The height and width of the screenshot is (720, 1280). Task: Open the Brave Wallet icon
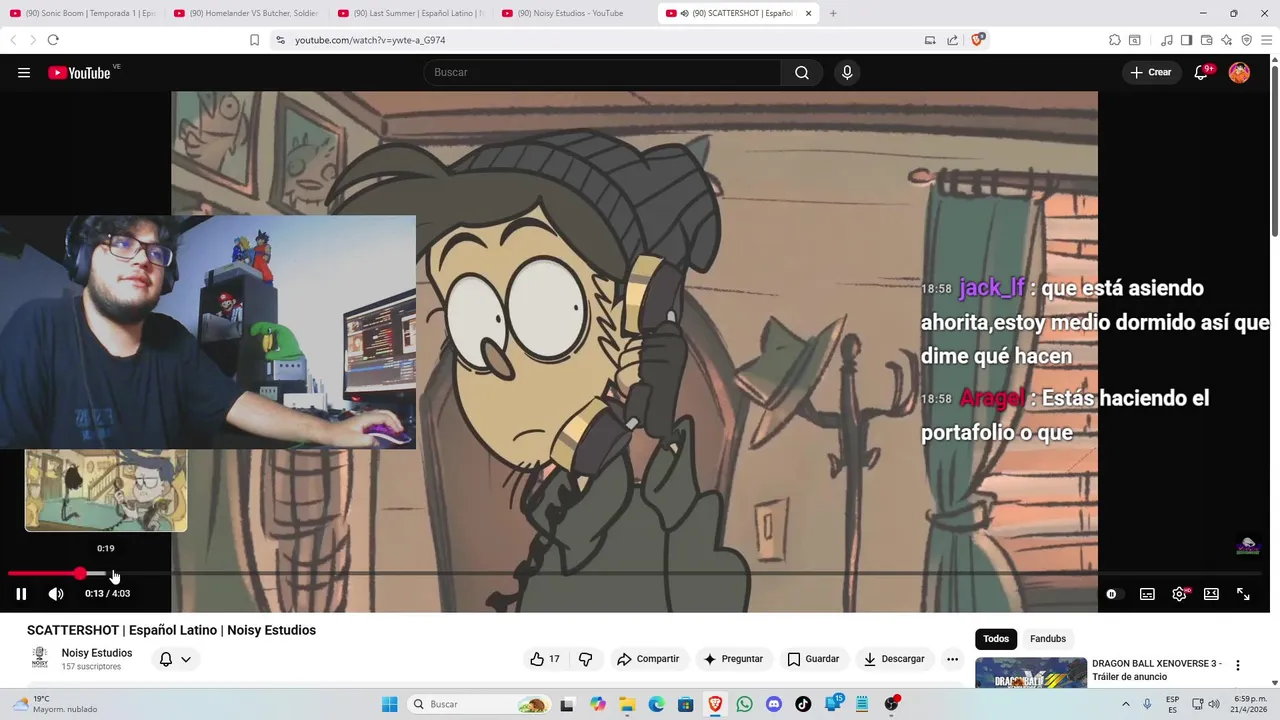coord(1206,40)
